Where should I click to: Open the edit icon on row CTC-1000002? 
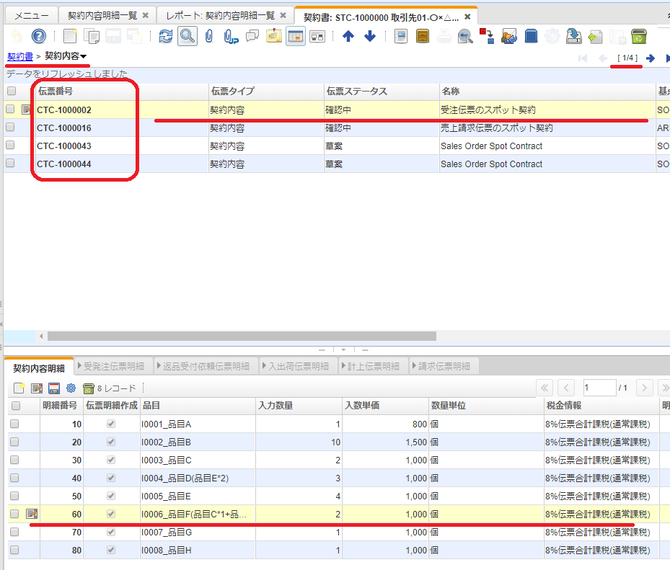pos(26,109)
